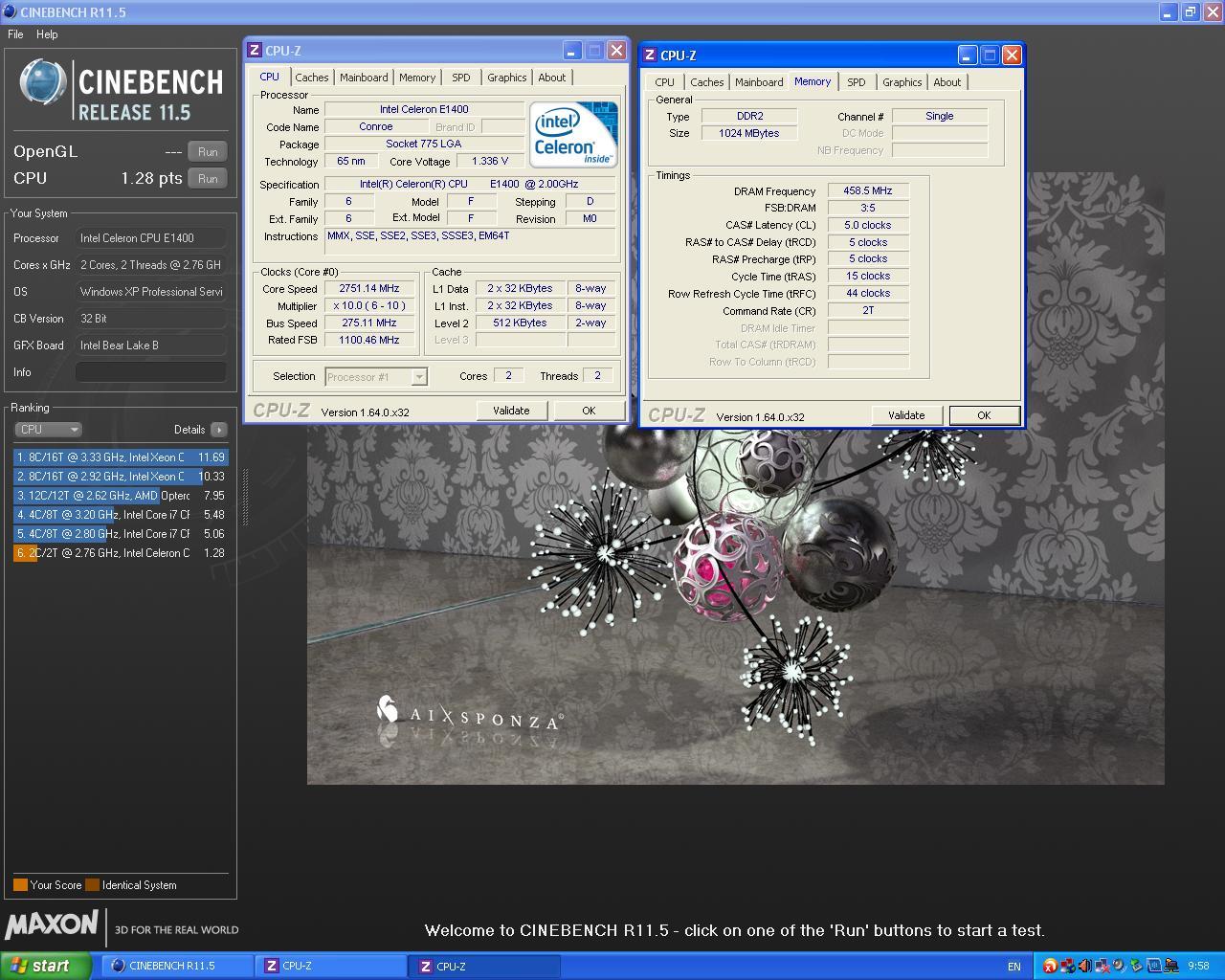The image size is (1225, 980).
Task: Open the CPU ranking type dropdown
Action: 49,430
